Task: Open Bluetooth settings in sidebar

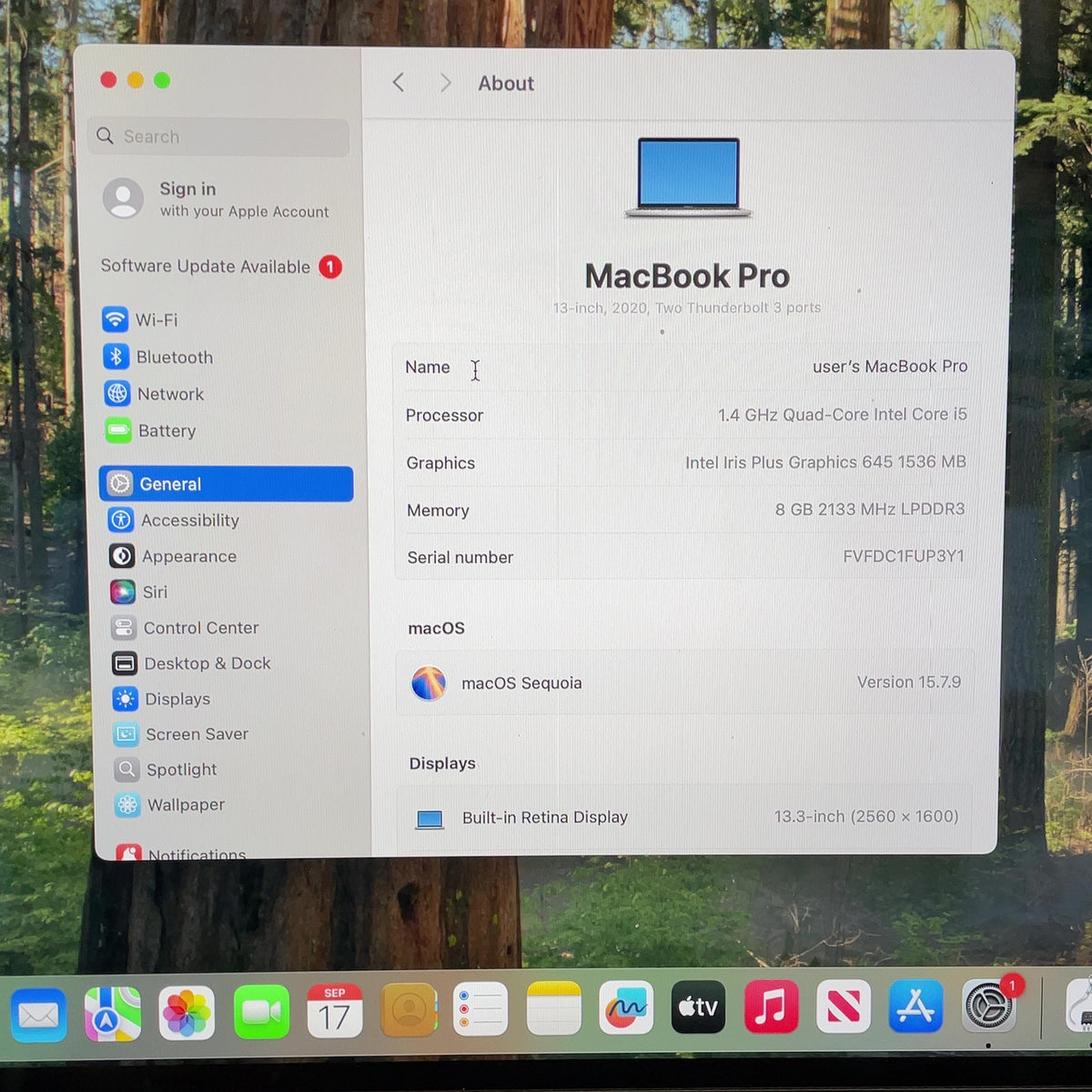Action: 158,357
